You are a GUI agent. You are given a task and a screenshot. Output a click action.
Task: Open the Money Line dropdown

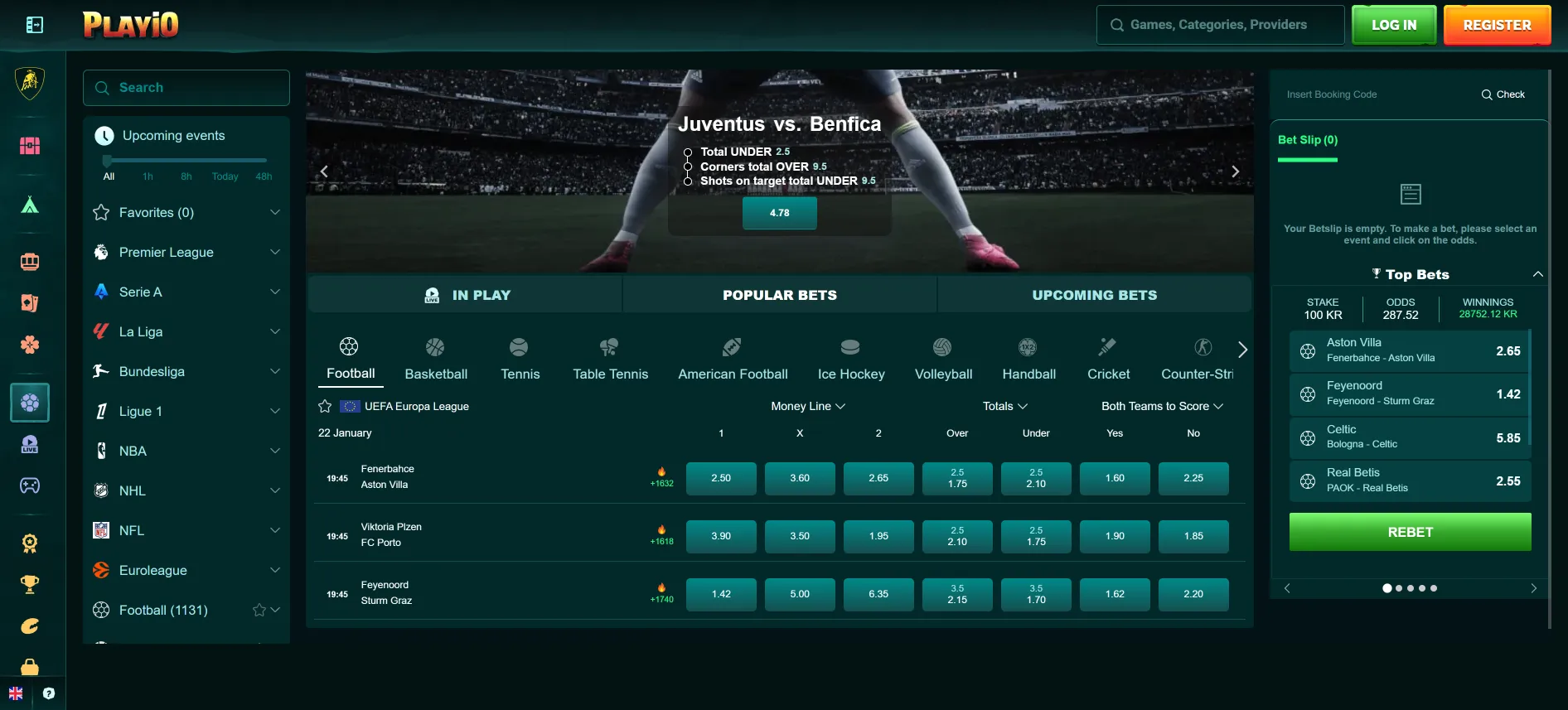point(807,406)
